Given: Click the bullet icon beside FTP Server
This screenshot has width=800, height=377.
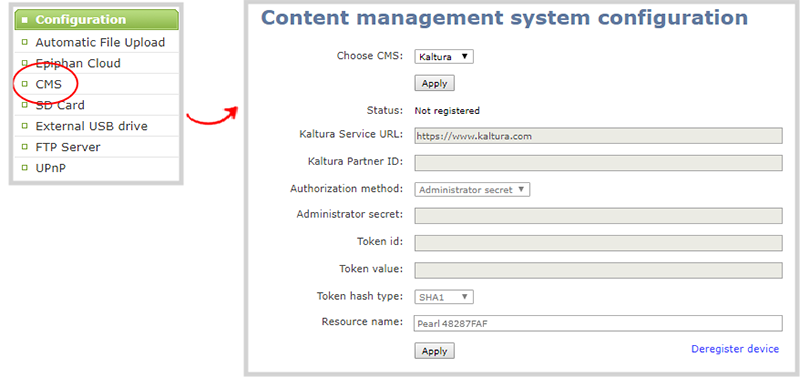Looking at the screenshot, I should (24, 147).
